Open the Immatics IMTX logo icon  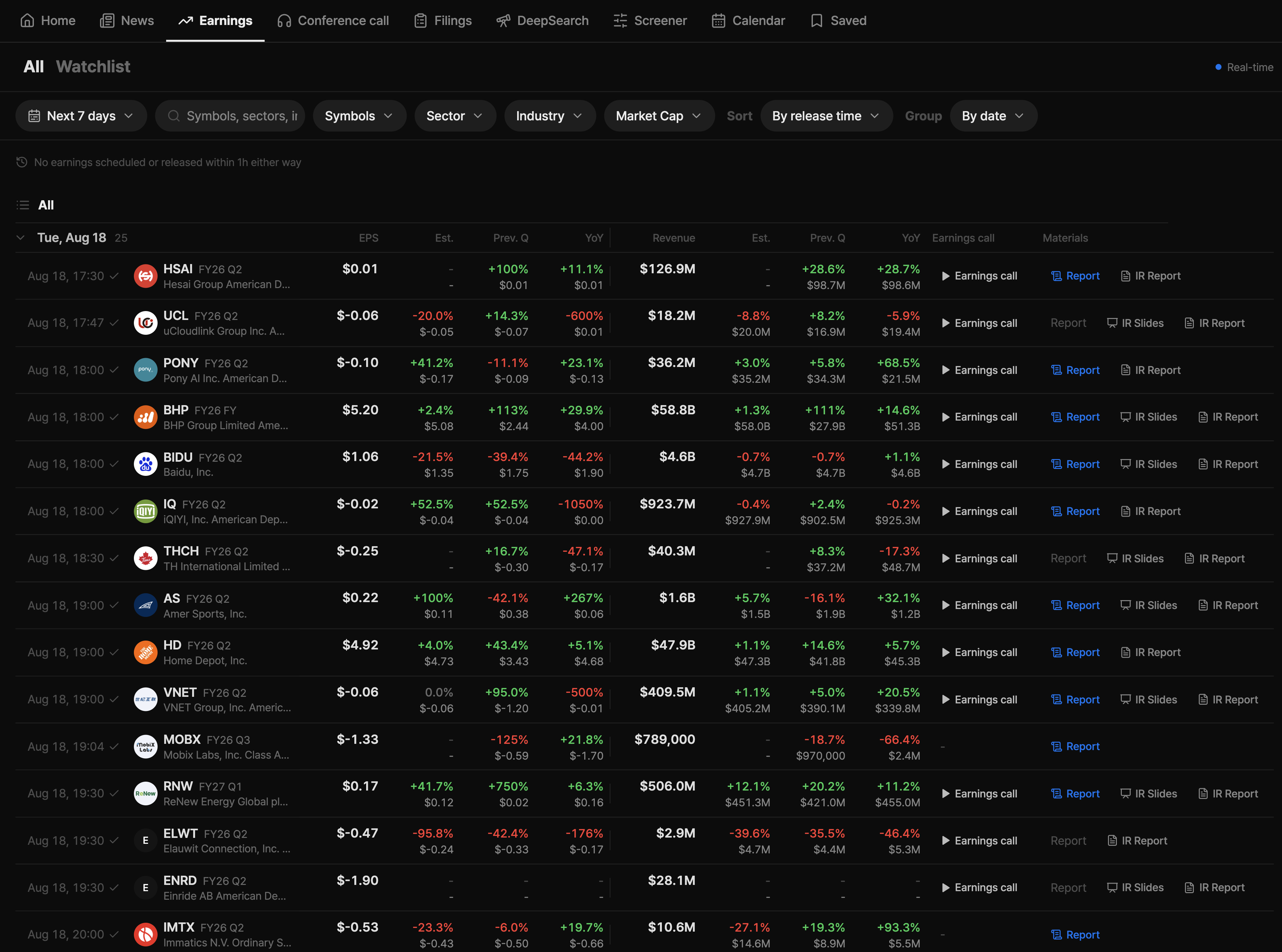click(145, 935)
